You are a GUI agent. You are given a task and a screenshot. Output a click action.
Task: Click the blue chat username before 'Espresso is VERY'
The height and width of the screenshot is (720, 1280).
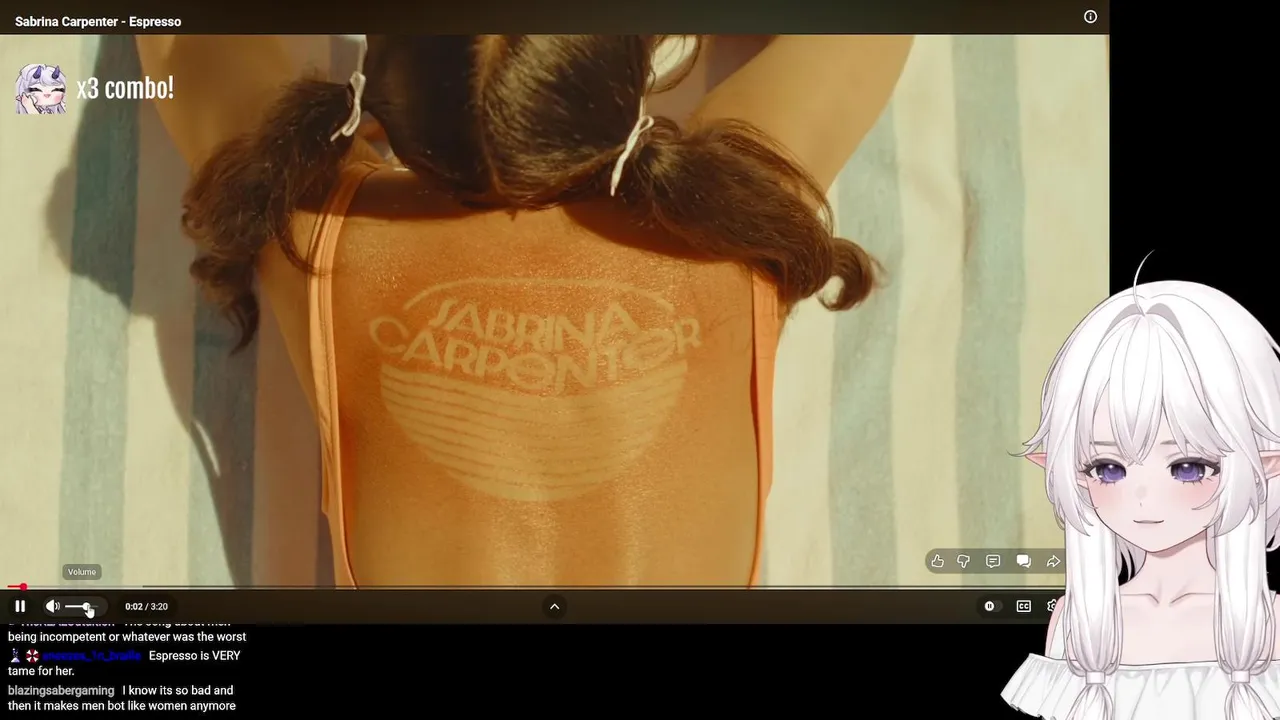tap(91, 656)
